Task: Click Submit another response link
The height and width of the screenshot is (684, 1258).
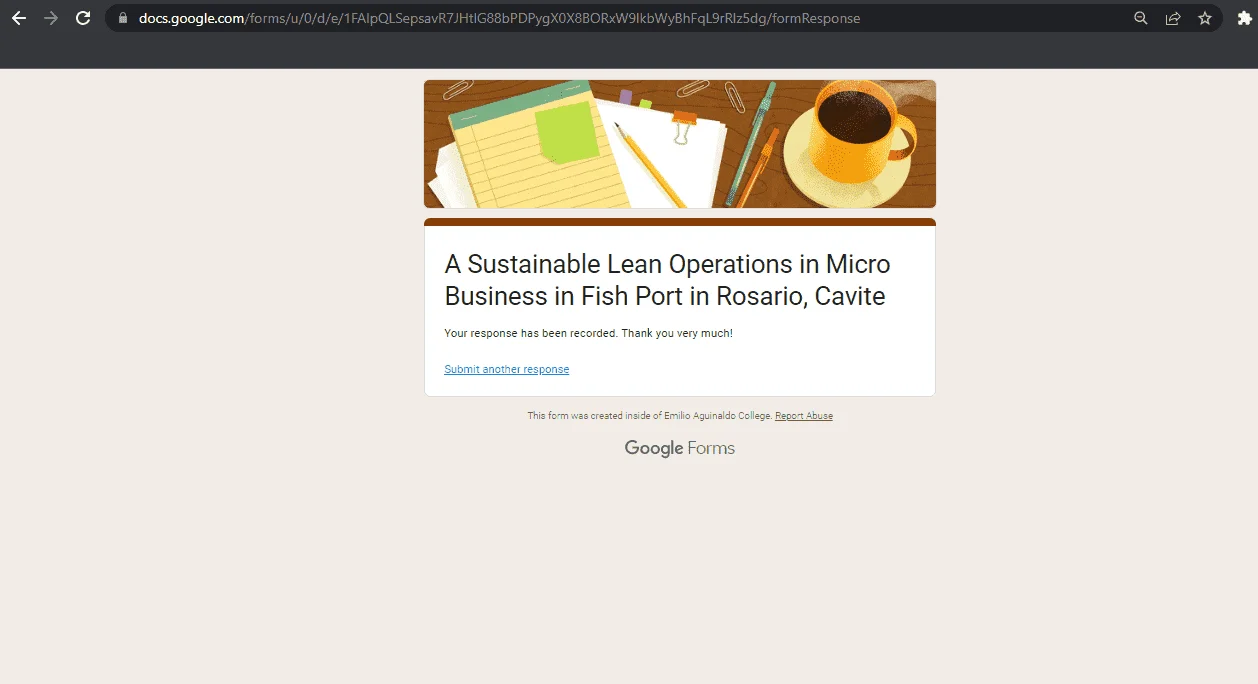Action: (507, 370)
